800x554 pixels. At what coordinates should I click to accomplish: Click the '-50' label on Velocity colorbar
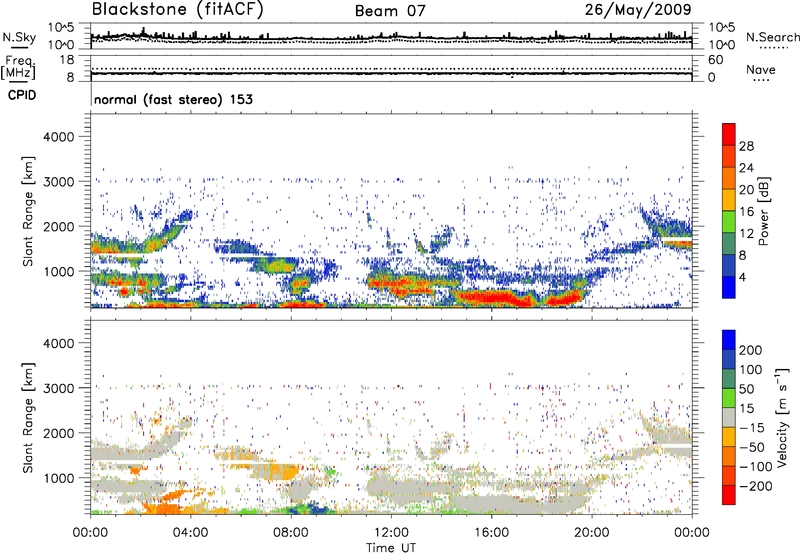(752, 447)
